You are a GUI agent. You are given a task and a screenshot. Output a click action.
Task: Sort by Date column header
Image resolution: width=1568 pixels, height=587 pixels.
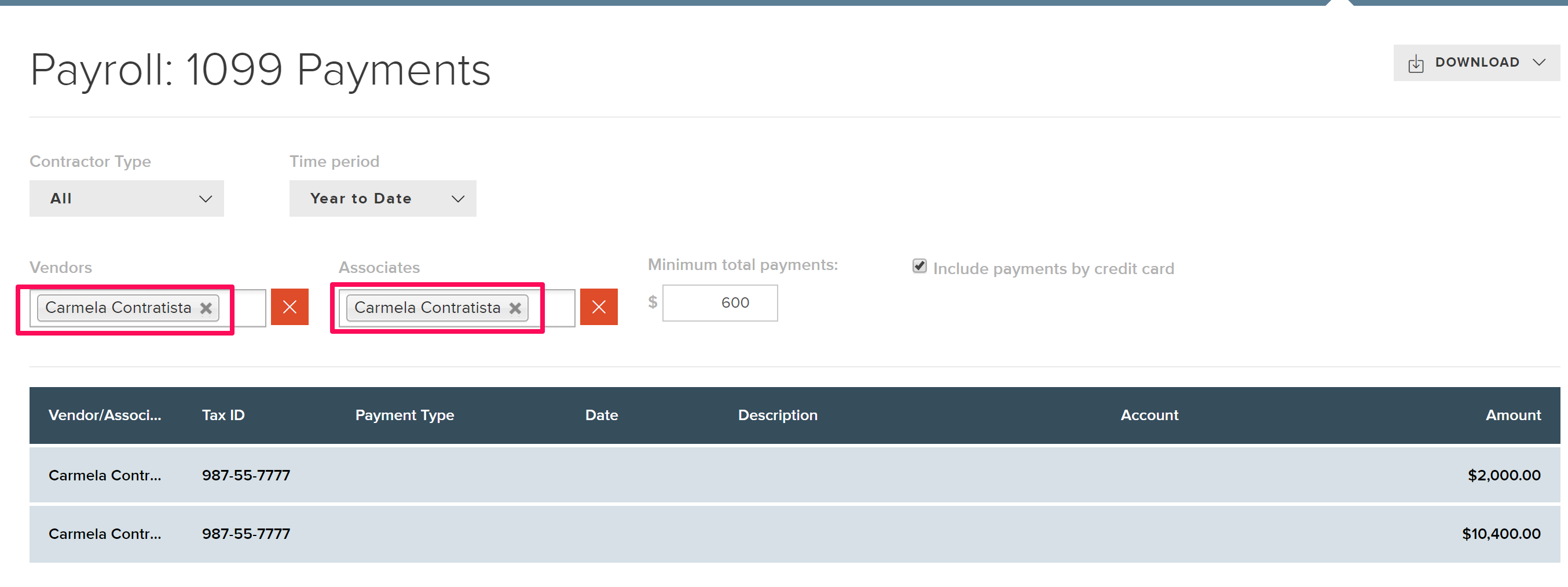[602, 415]
